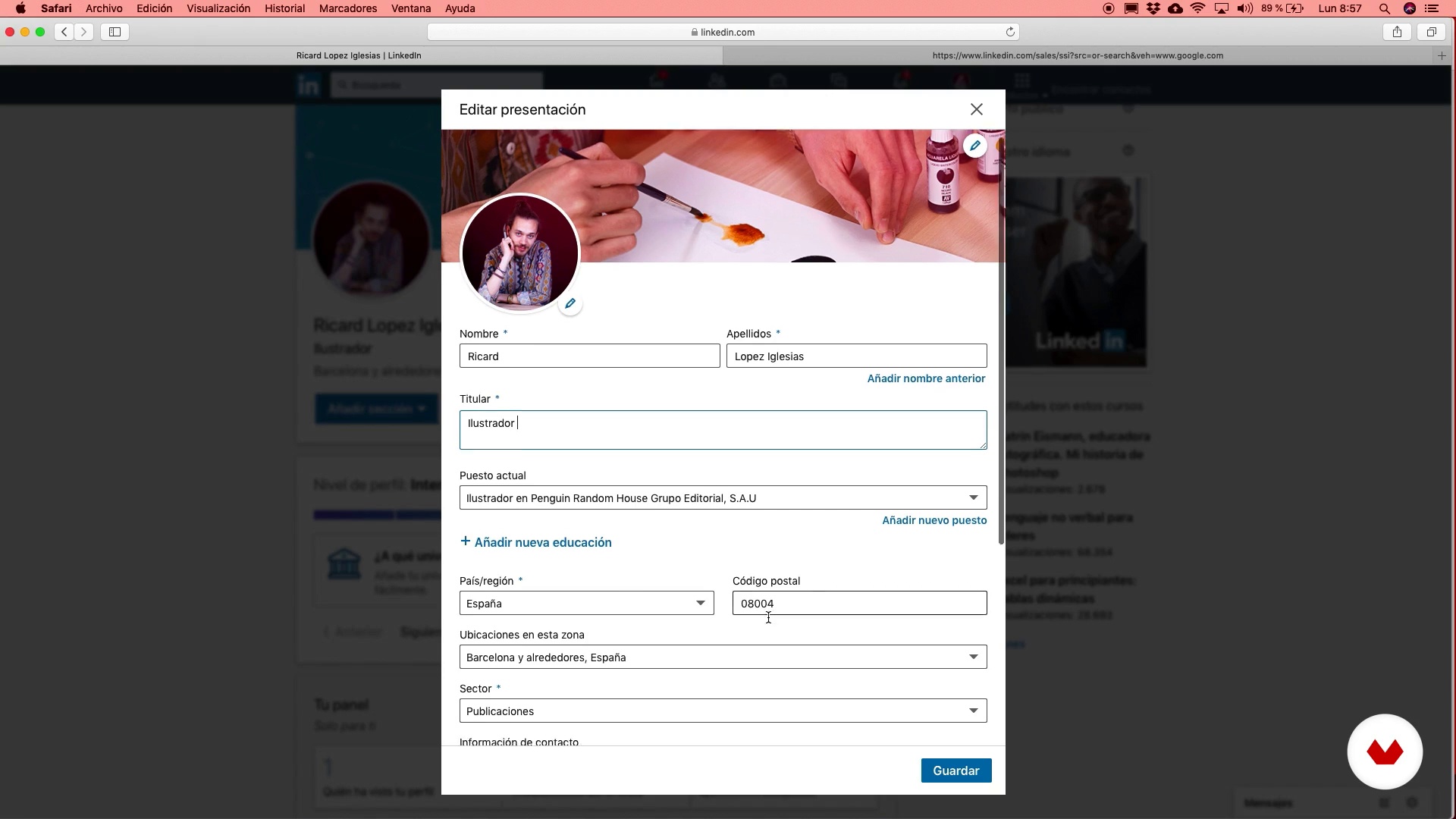Open Safari's share button
1456x819 pixels.
click(x=1397, y=32)
